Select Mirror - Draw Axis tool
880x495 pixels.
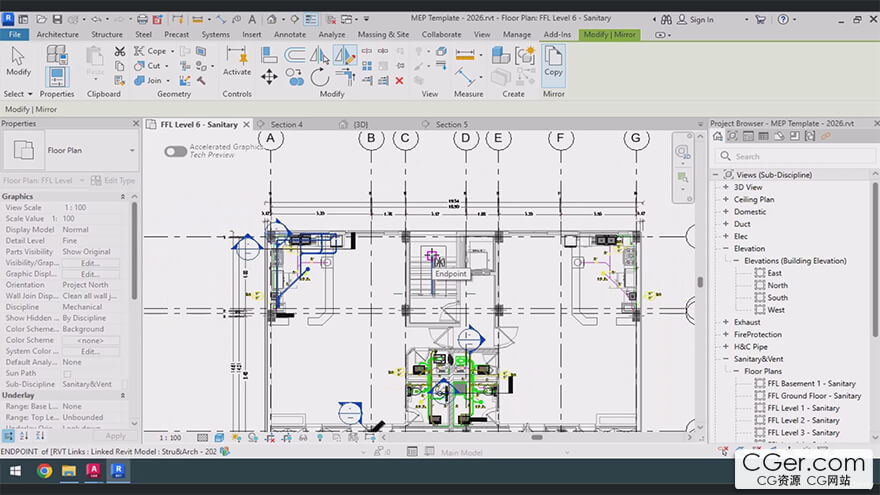pyautogui.click(x=346, y=55)
